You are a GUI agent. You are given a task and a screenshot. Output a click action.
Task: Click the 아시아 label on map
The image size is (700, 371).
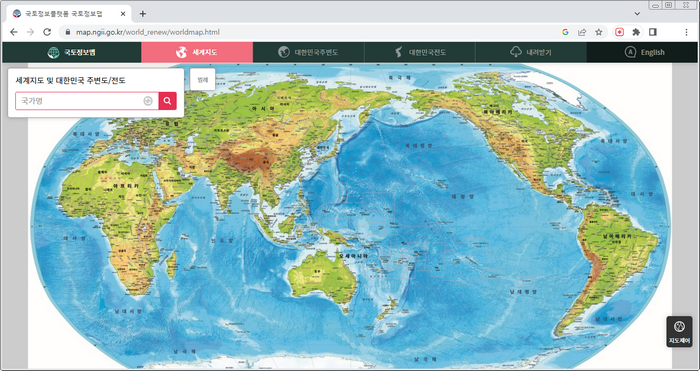[x=262, y=108]
